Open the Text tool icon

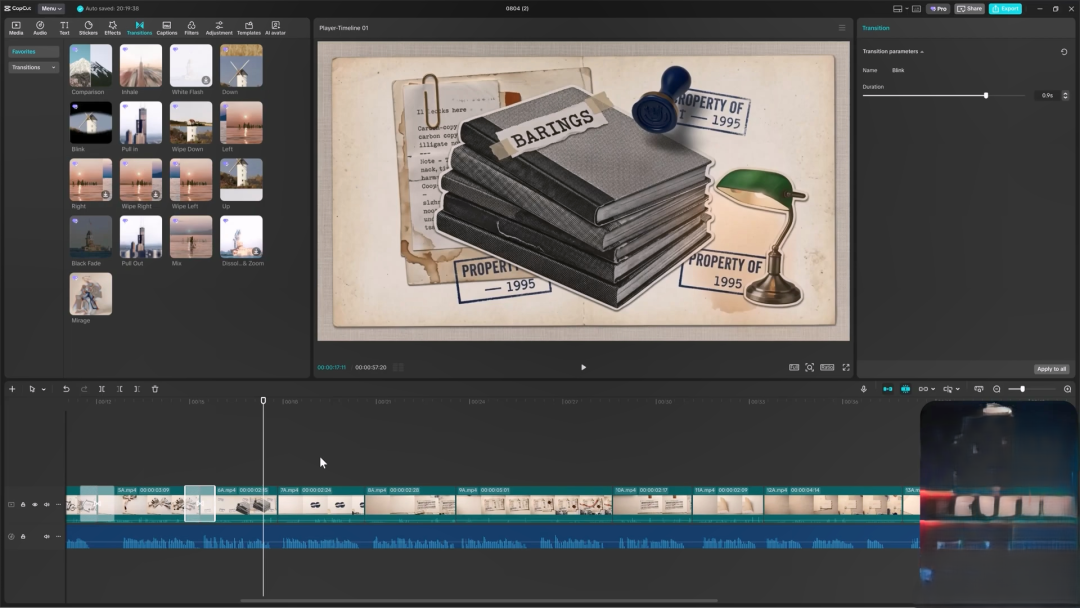click(x=64, y=28)
